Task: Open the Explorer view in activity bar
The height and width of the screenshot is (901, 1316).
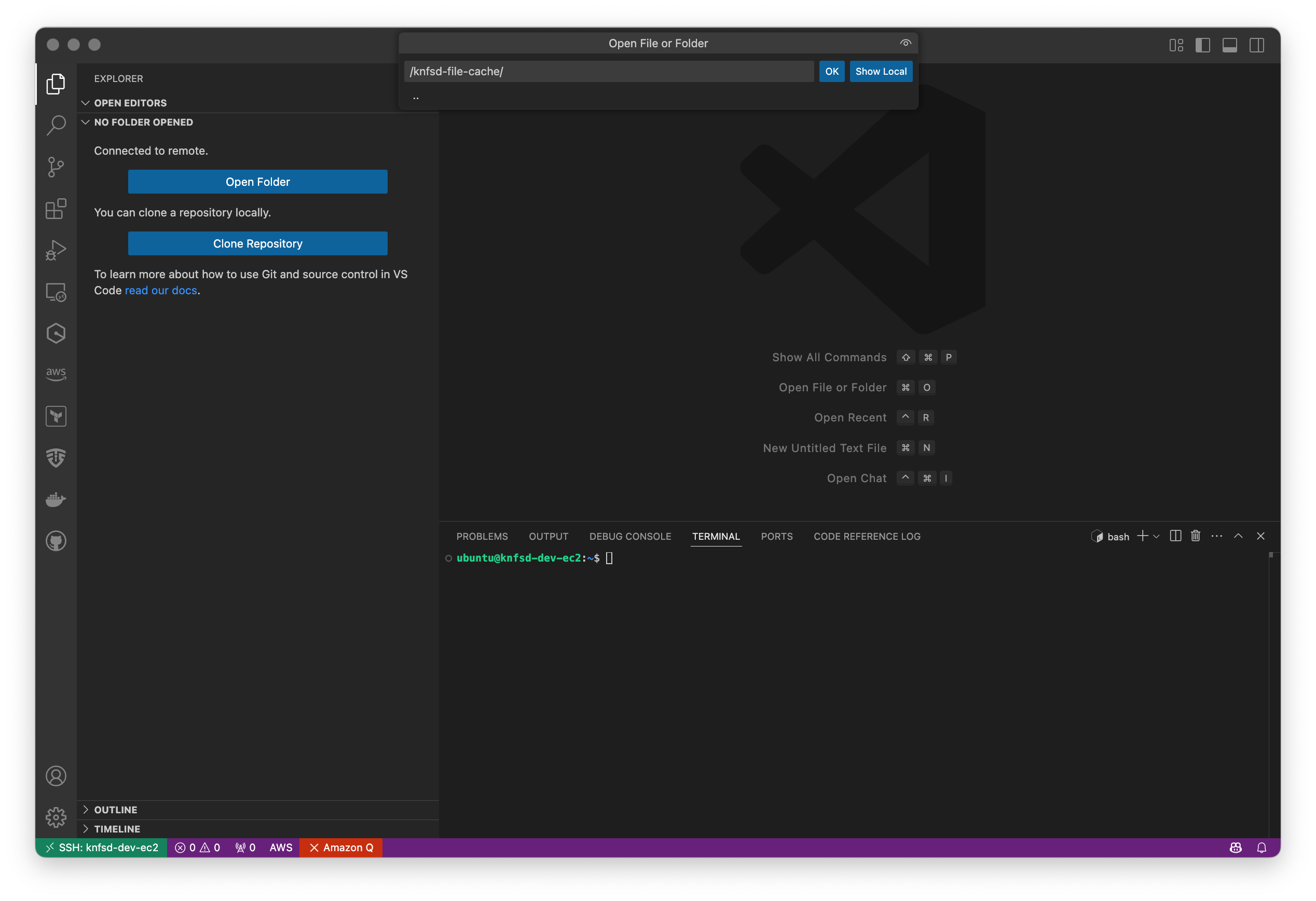Action: (x=56, y=84)
